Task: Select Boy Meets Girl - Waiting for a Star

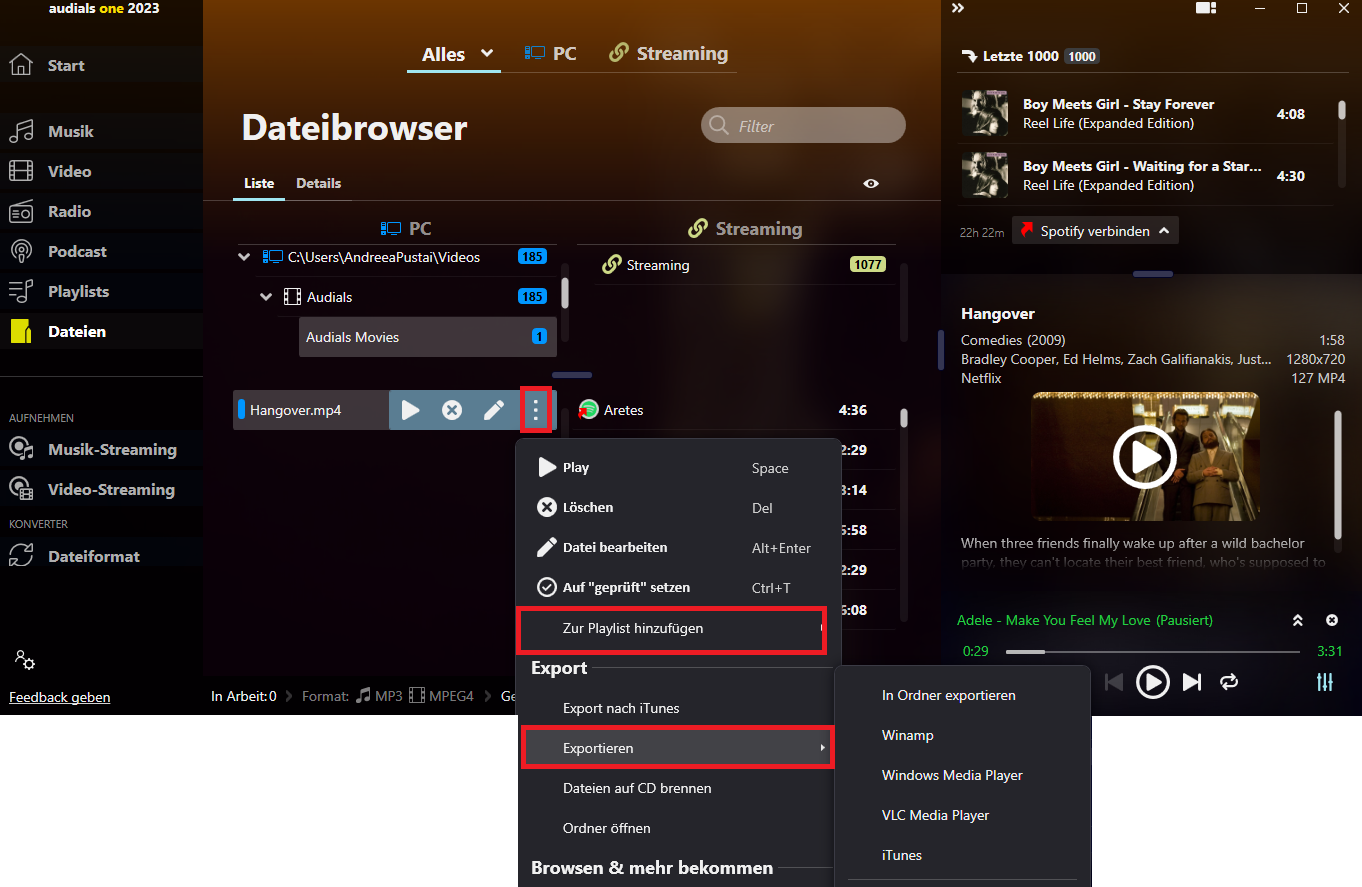Action: [x=1146, y=176]
